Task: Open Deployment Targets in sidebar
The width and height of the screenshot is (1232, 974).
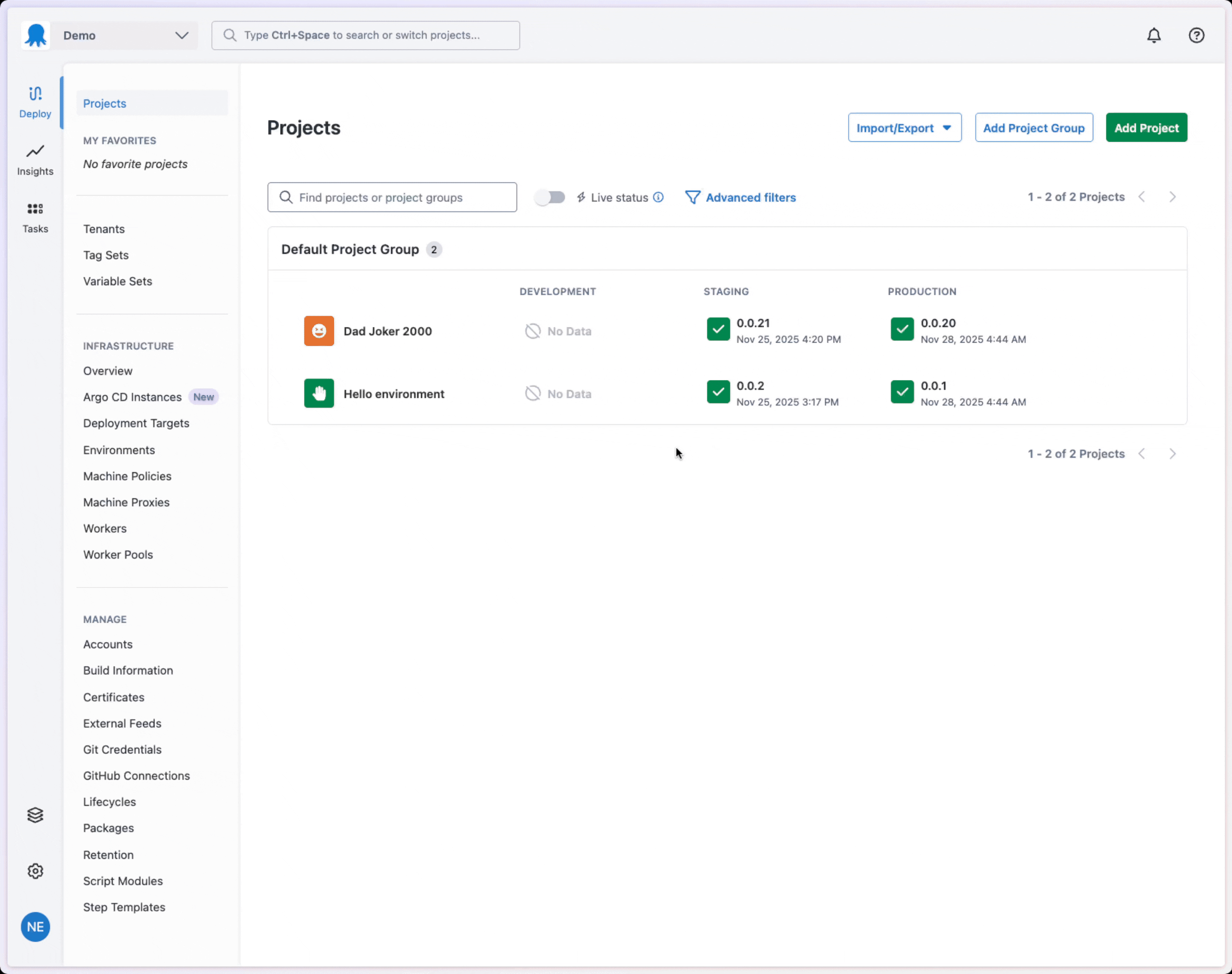Action: pos(136,423)
